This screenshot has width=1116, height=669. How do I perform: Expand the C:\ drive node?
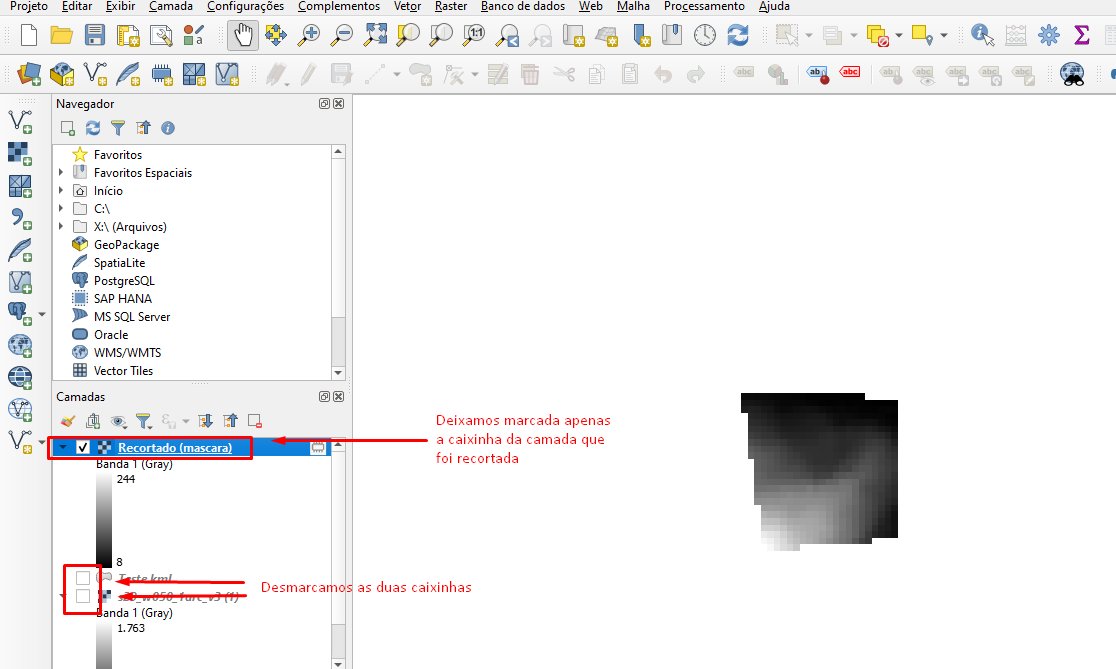(61, 209)
